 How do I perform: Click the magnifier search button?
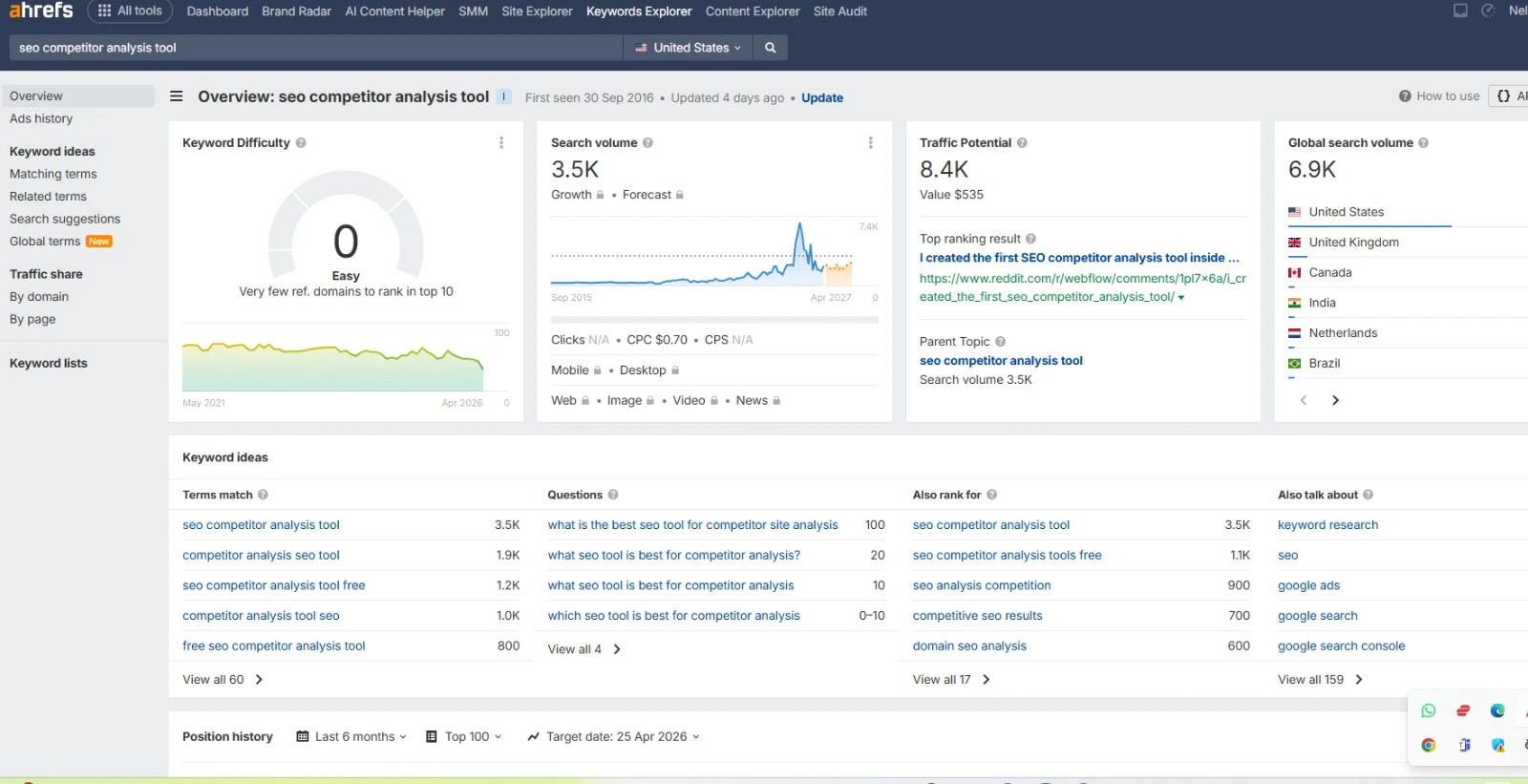770,48
